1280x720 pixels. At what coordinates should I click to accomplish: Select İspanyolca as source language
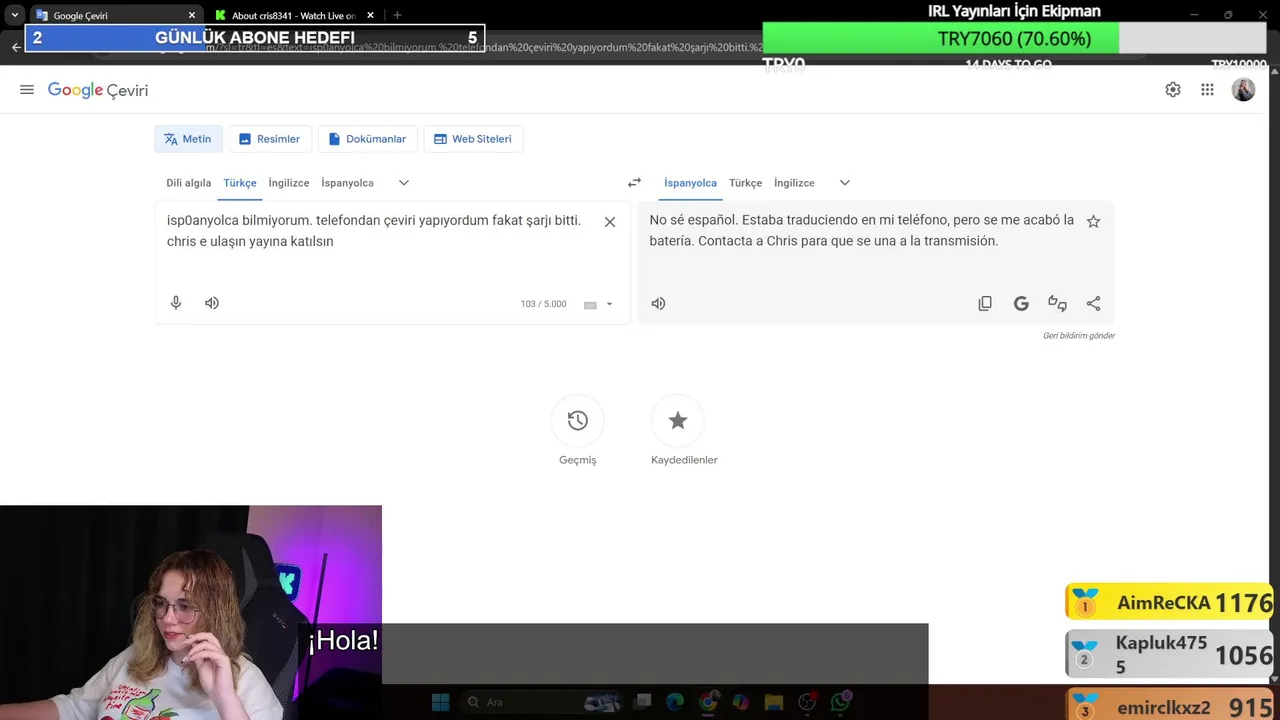(347, 183)
